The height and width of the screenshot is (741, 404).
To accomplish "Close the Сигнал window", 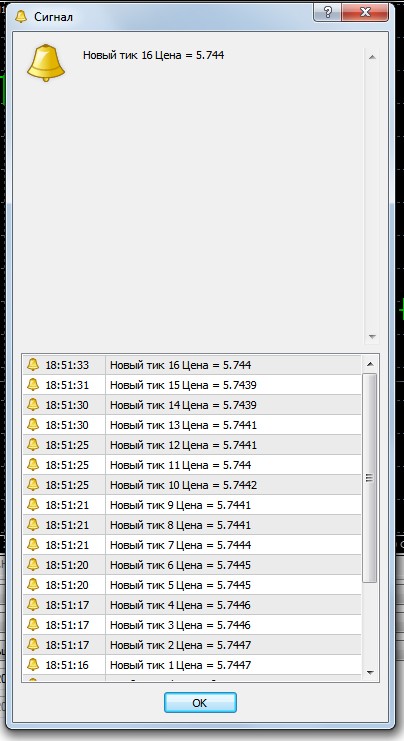I will (x=365, y=12).
